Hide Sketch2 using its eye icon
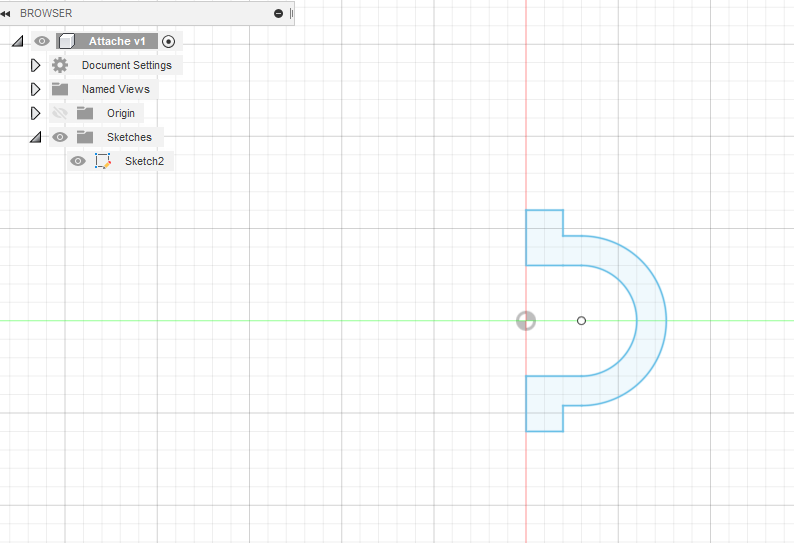 pyautogui.click(x=77, y=161)
